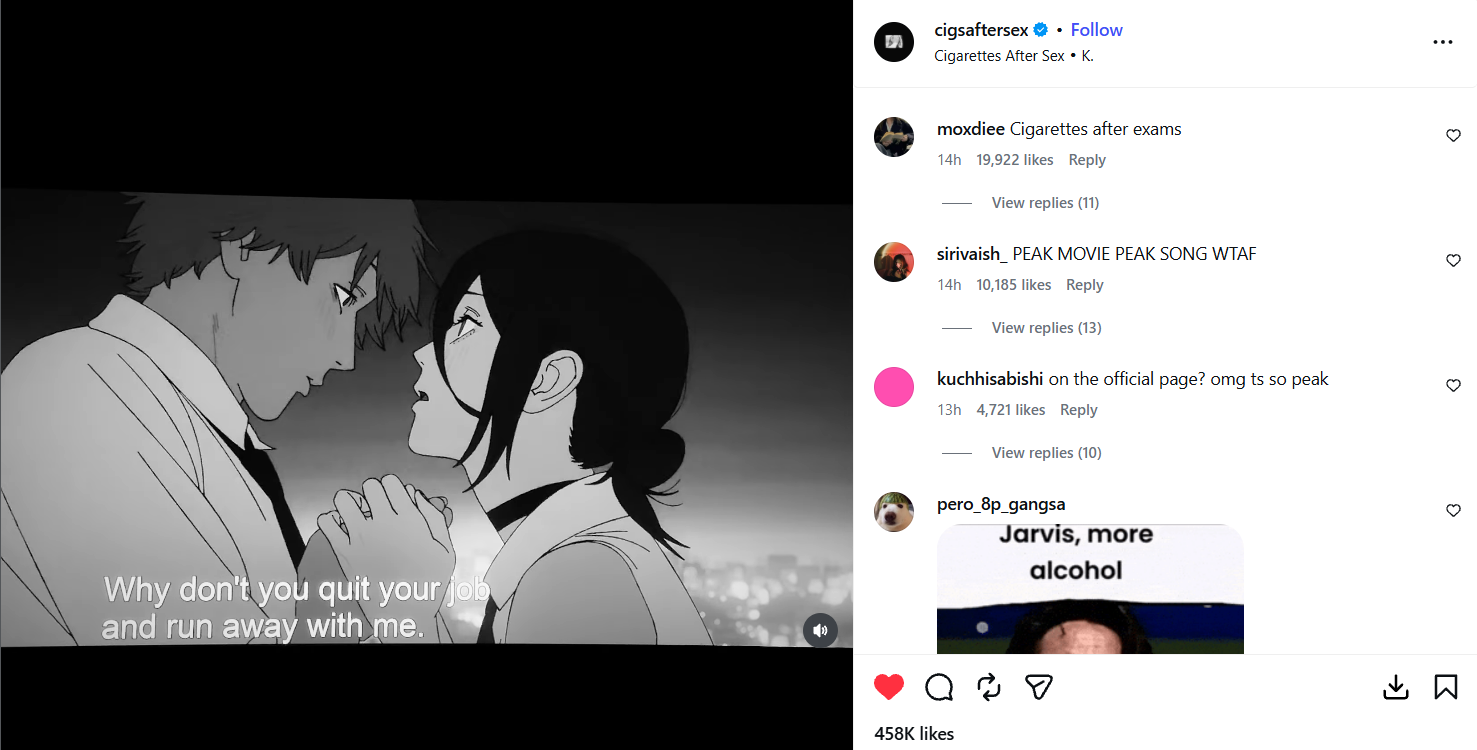Like kuchhisabishi's comment heart
1477x750 pixels.
(1453, 386)
